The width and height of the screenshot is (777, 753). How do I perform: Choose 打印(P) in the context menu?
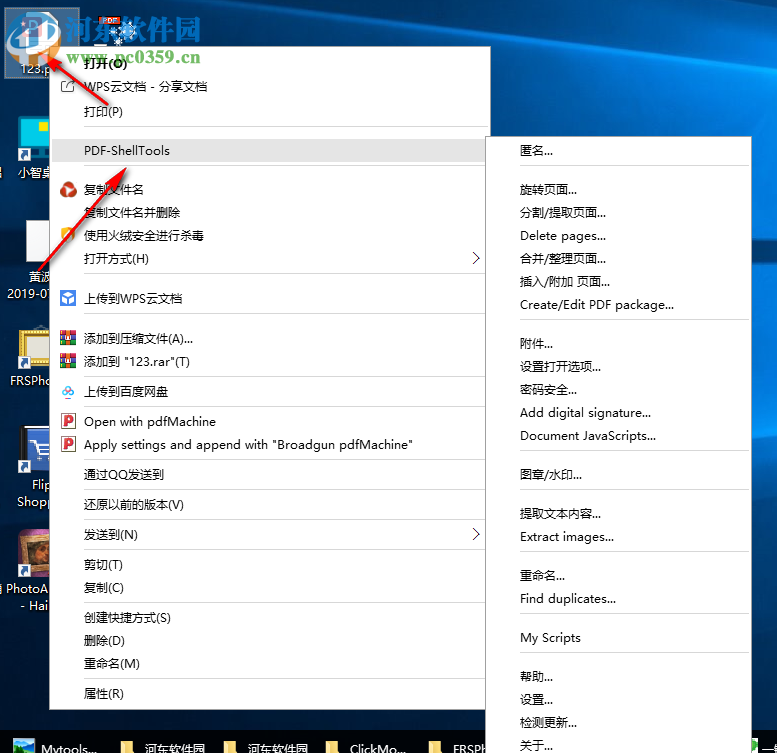pos(103,111)
